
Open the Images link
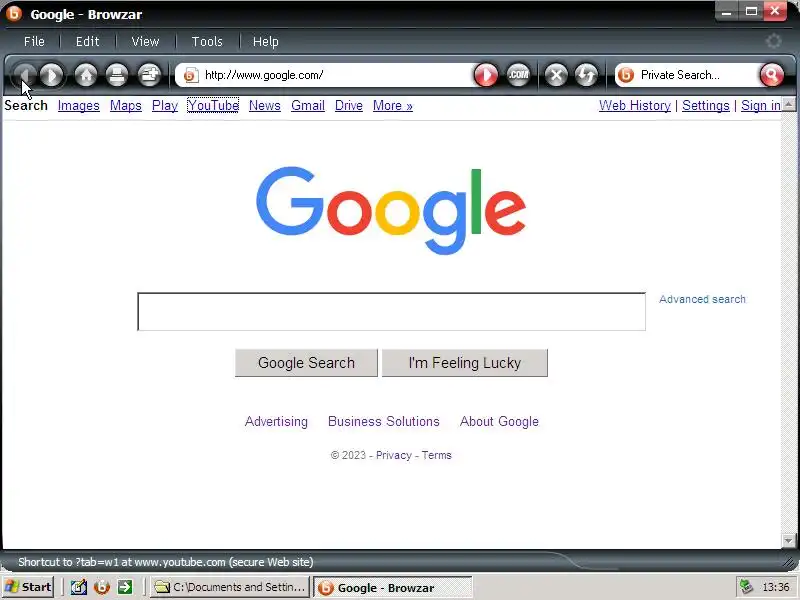pyautogui.click(x=79, y=106)
